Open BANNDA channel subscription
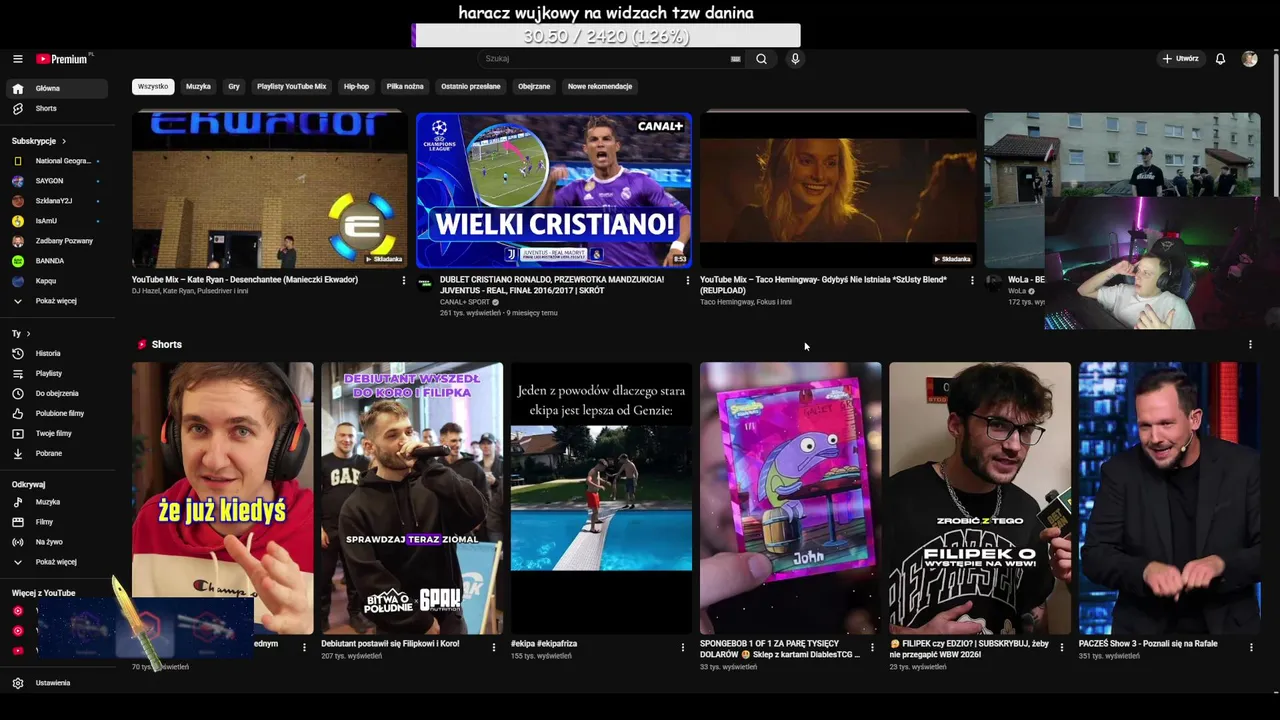 56,261
